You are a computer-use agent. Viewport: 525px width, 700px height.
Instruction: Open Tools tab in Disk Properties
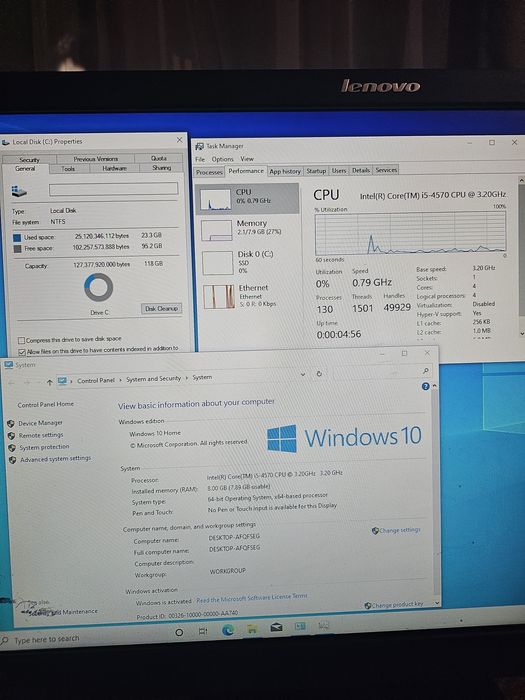(68, 169)
